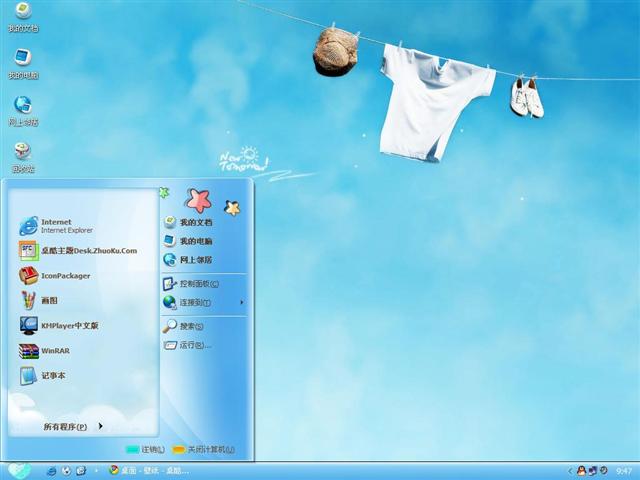This screenshot has height=480, width=640.
Task: Click the third quick launch icon
Action: [x=81, y=471]
